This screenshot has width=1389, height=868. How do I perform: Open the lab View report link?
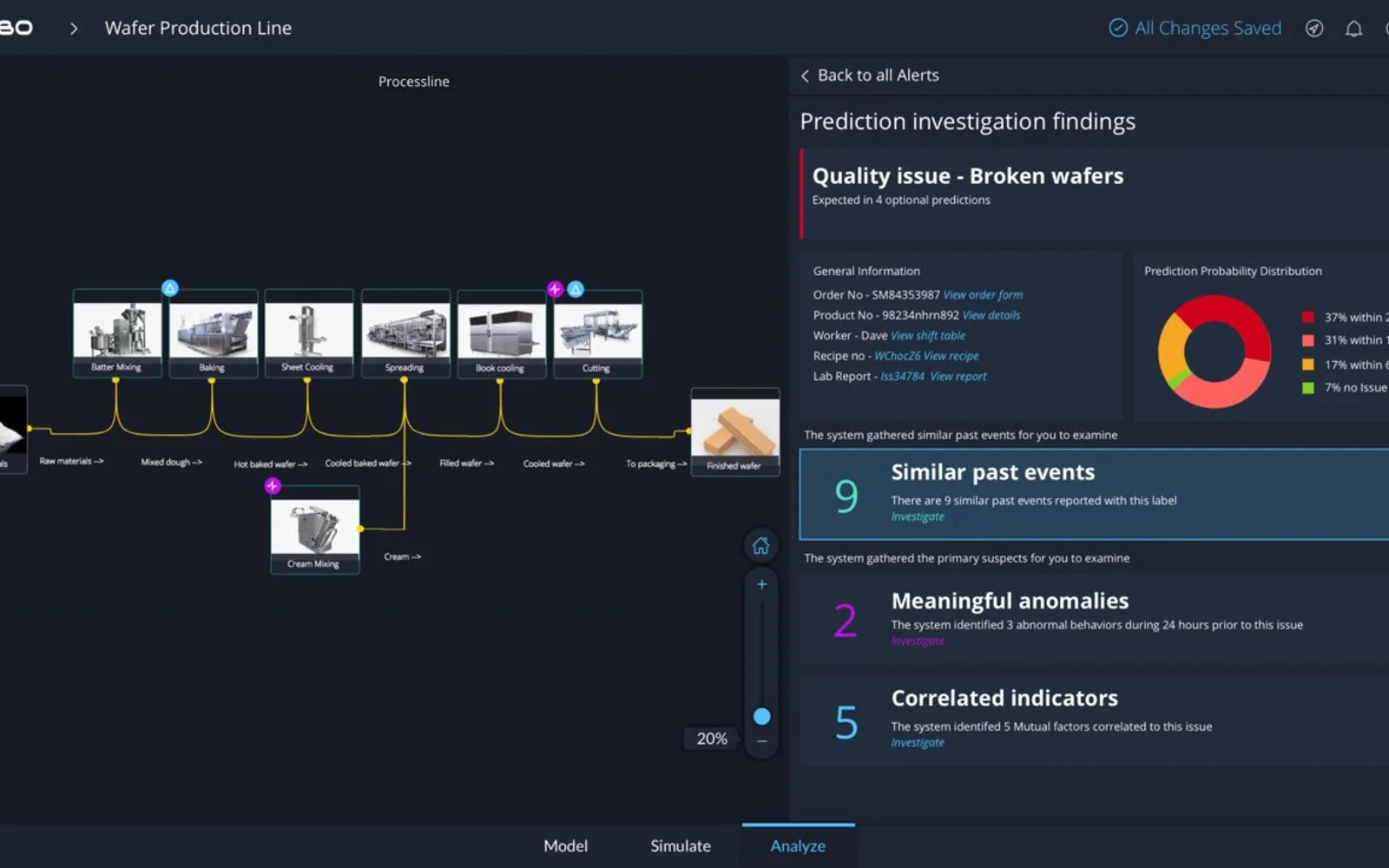(958, 377)
